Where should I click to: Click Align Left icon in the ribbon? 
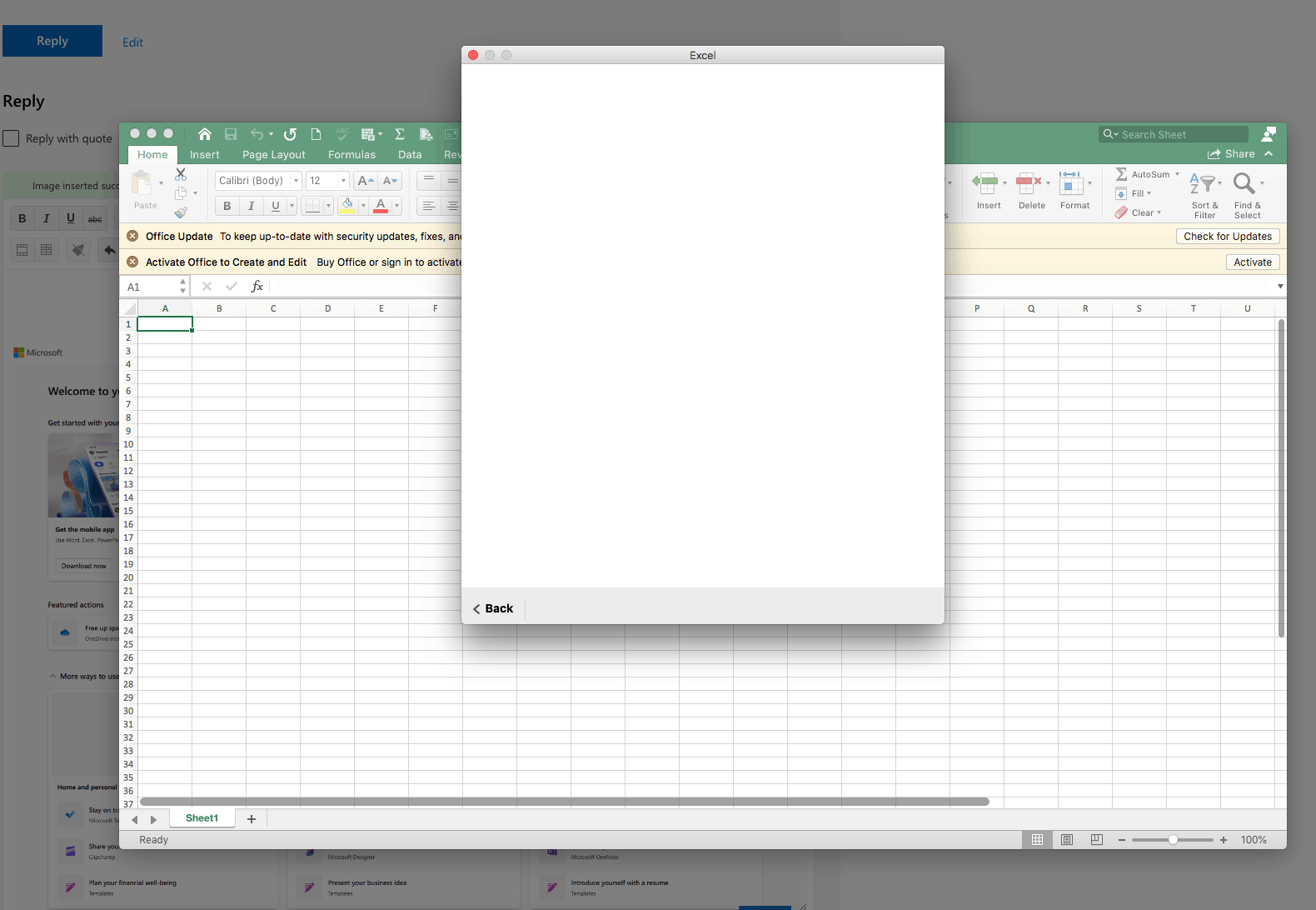(429, 206)
